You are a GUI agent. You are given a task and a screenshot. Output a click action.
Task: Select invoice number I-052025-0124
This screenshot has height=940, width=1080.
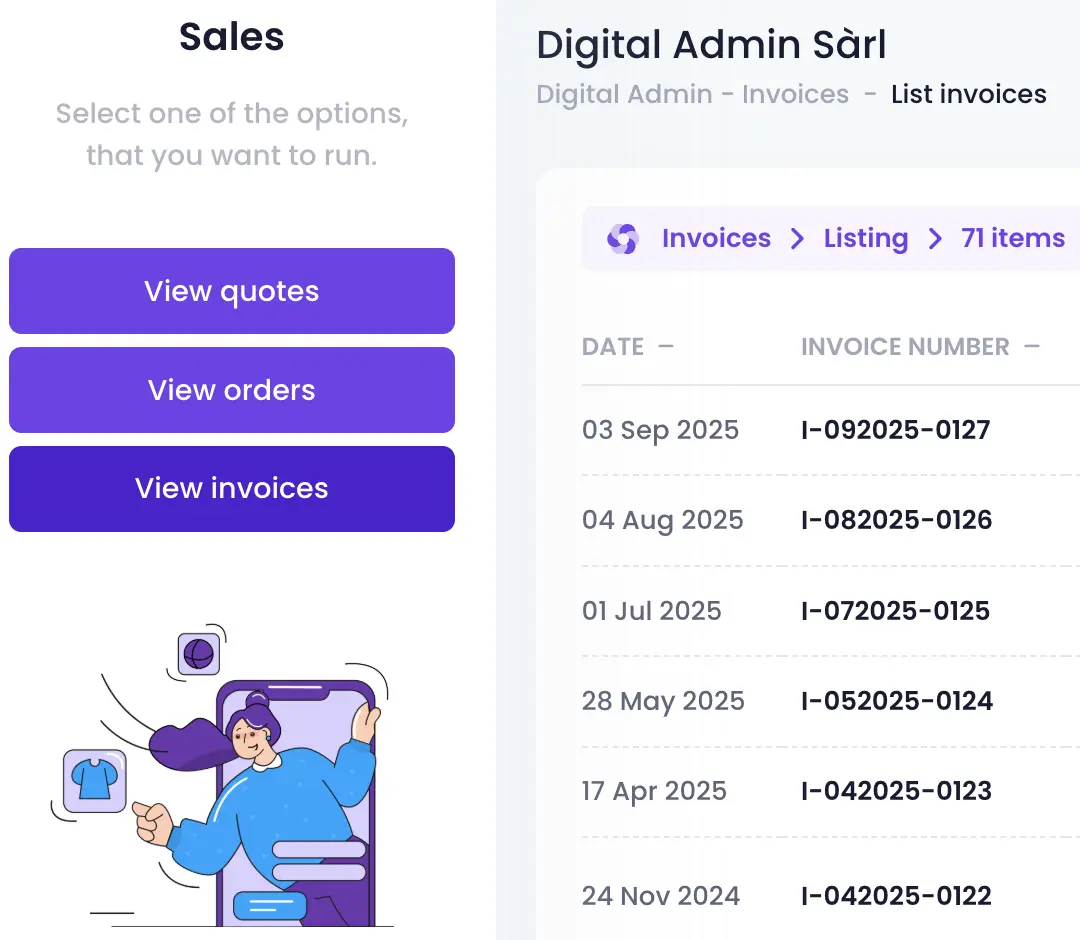click(896, 701)
